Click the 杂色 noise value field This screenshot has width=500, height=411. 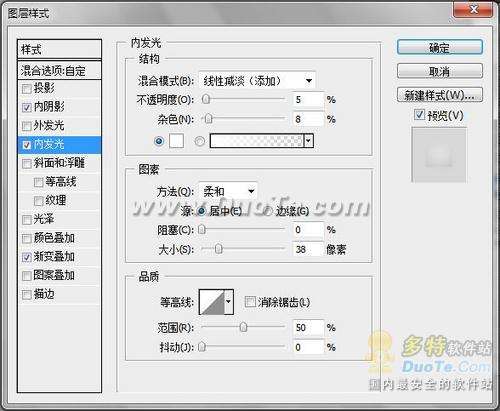point(308,119)
